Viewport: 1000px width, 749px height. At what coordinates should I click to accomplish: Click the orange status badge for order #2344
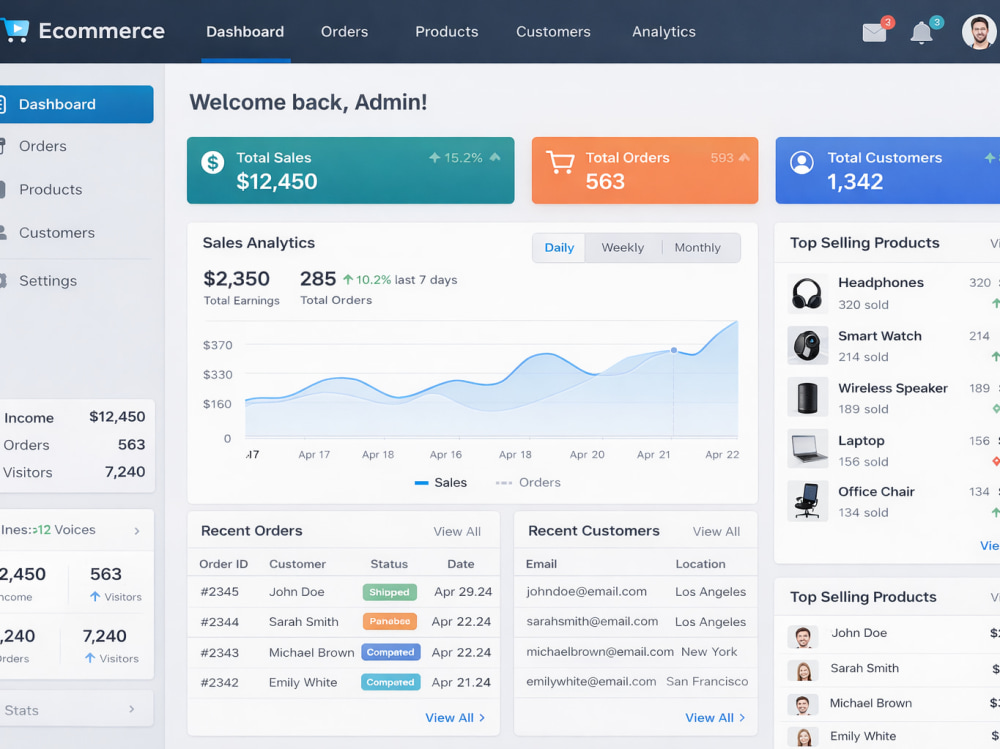point(390,621)
